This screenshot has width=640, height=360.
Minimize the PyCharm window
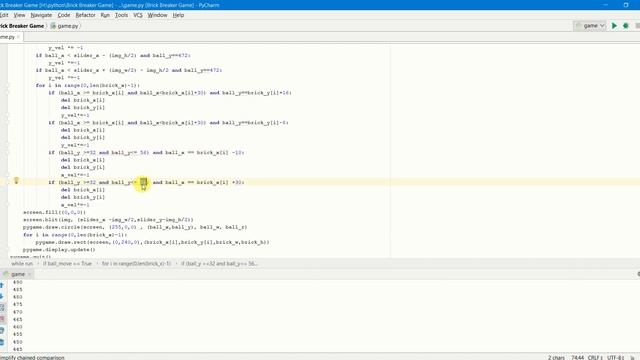point(606,5)
